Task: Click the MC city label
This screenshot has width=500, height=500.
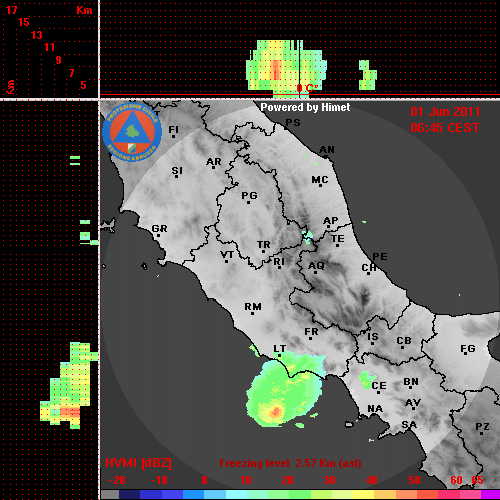Action: (x=320, y=180)
